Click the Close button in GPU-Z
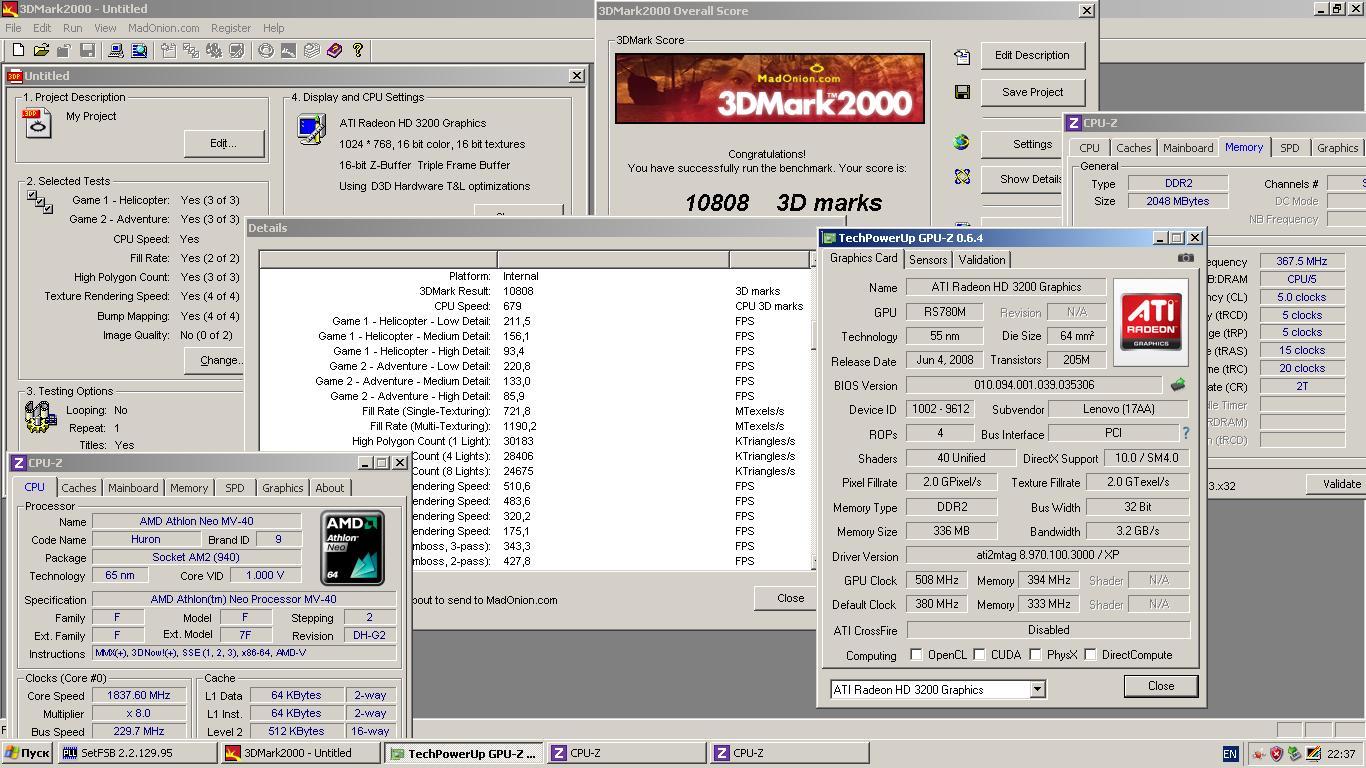1366x768 pixels. click(x=1161, y=686)
